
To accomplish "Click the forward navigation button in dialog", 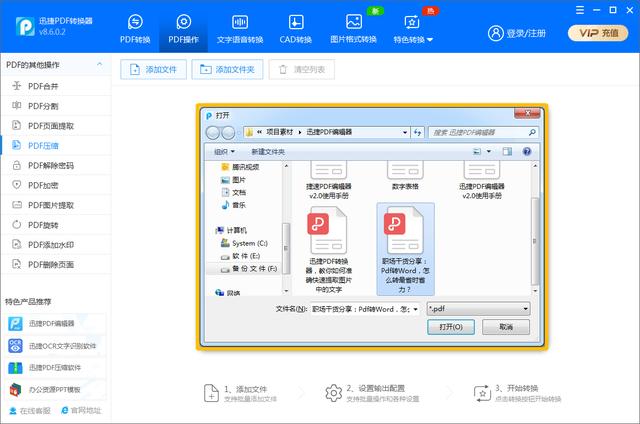I will coord(228,133).
